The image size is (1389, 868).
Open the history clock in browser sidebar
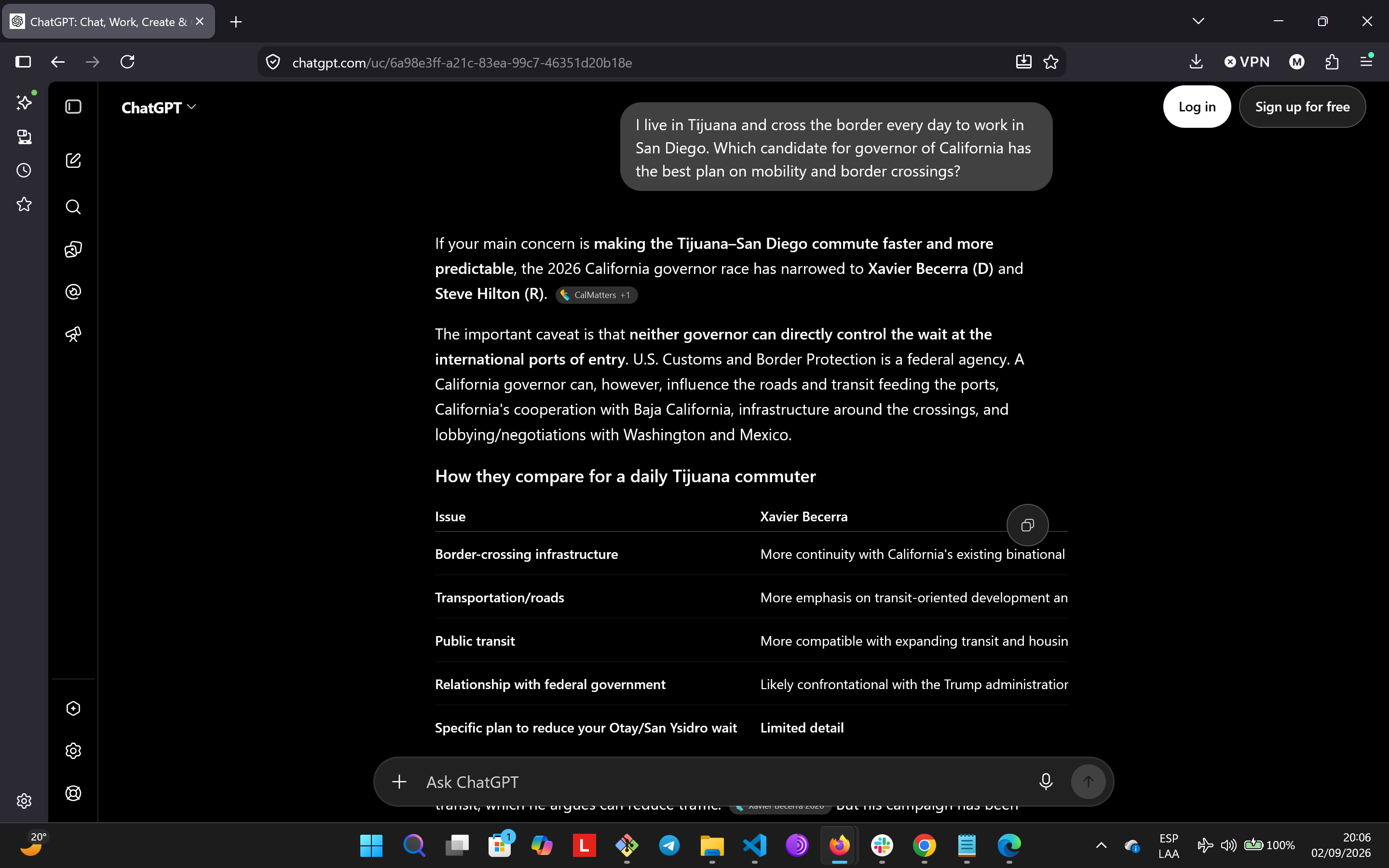(x=24, y=171)
